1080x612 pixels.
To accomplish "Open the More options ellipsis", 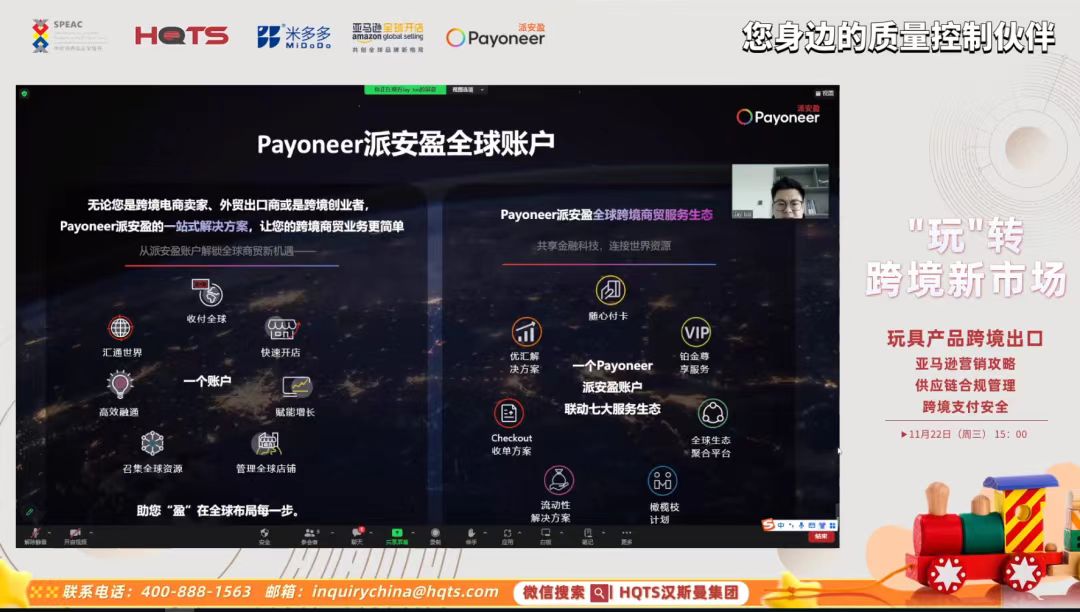I will coord(626,535).
